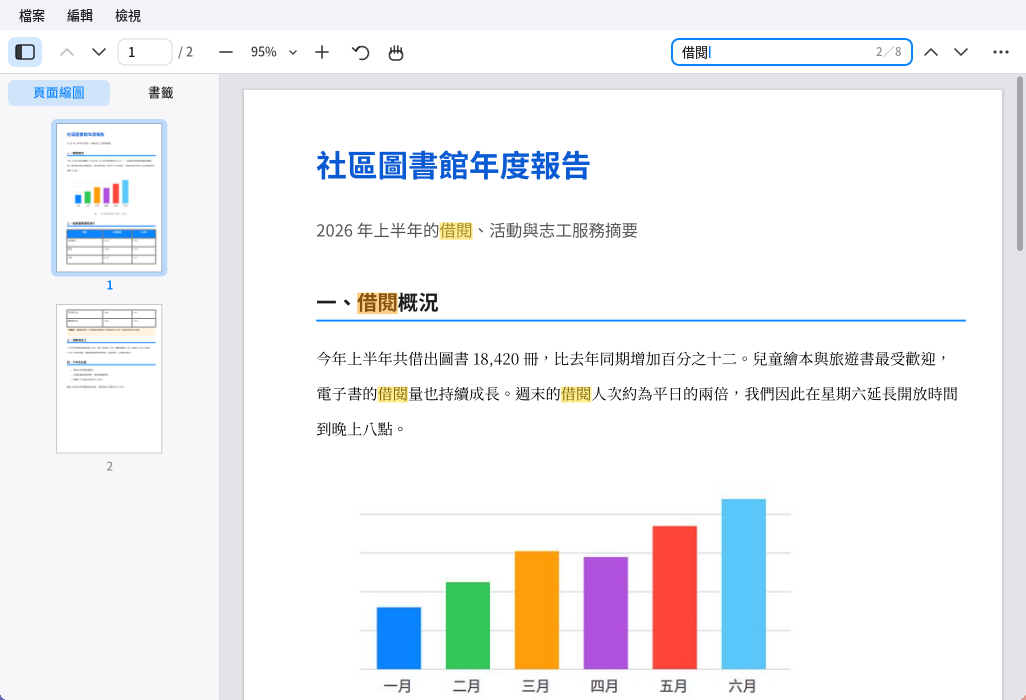The height and width of the screenshot is (700, 1026).
Task: Click the text 到晚上八點。
Action: pos(362,429)
